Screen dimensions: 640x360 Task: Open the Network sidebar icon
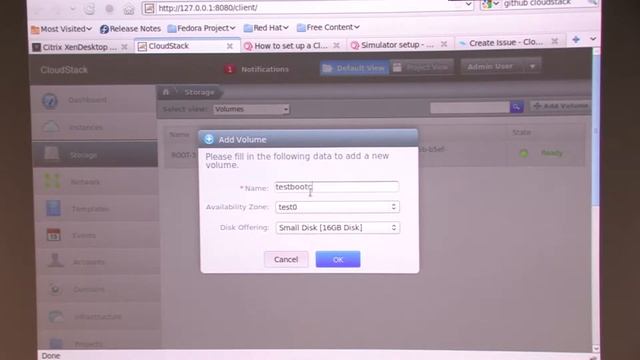click(x=52, y=181)
